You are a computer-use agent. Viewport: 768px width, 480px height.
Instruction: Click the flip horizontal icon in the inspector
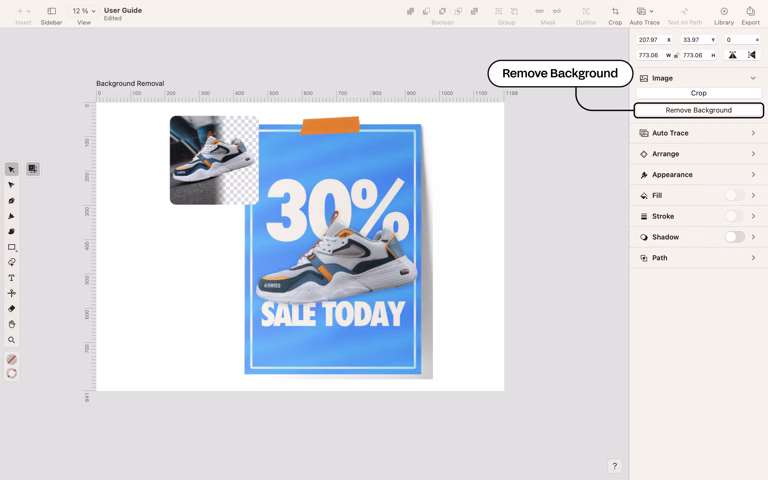(x=752, y=55)
